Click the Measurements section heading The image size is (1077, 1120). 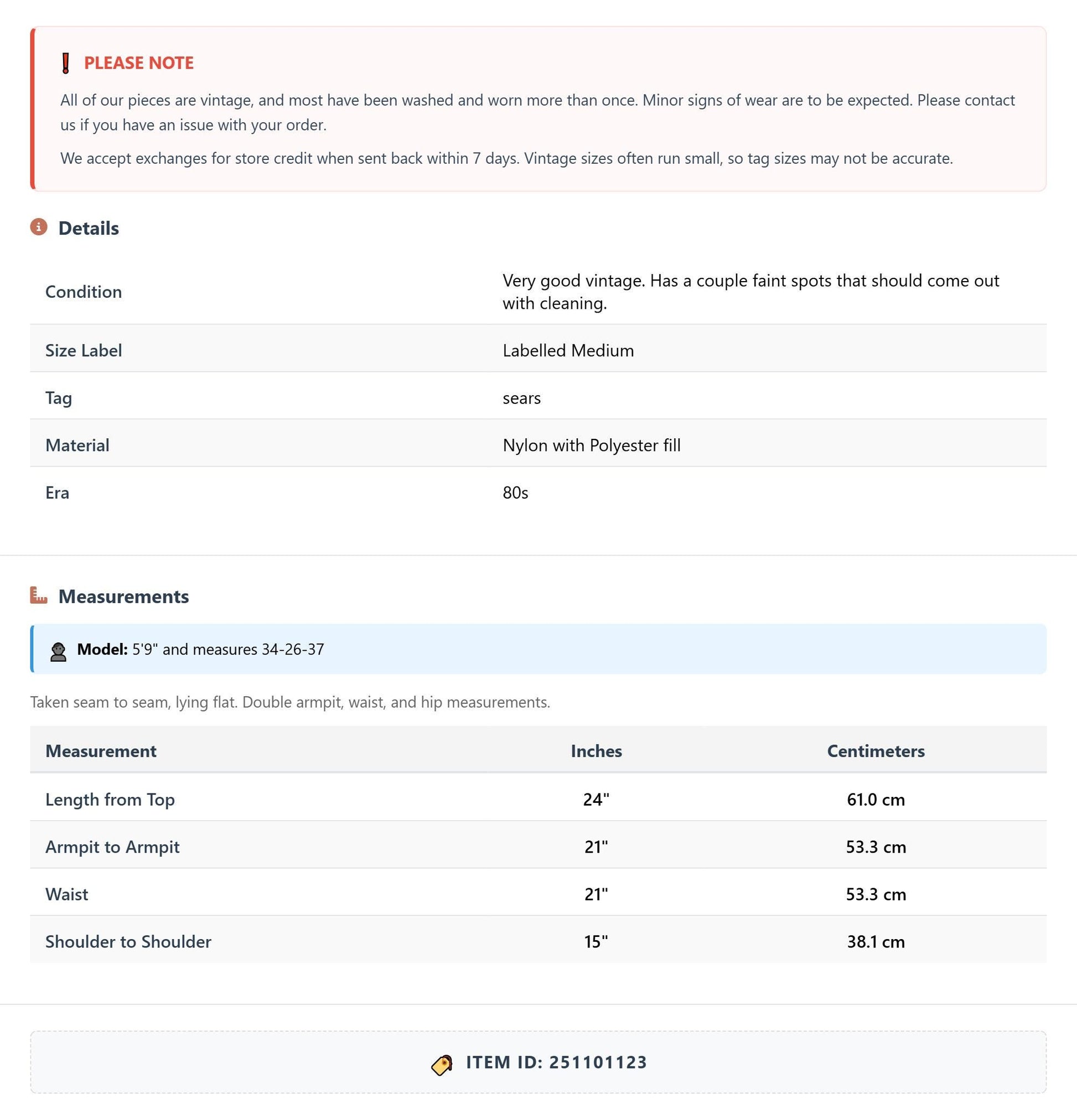coord(123,597)
